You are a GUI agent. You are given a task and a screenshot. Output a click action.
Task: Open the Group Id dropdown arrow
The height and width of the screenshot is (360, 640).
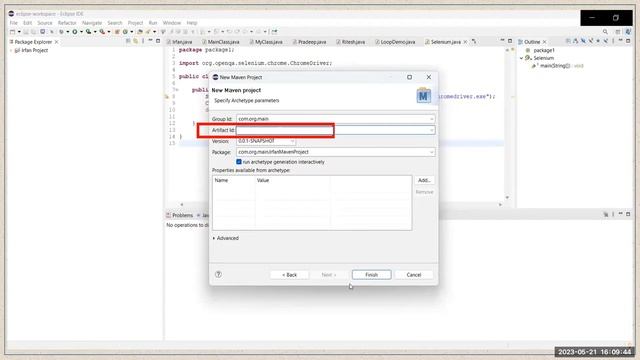[x=431, y=119]
